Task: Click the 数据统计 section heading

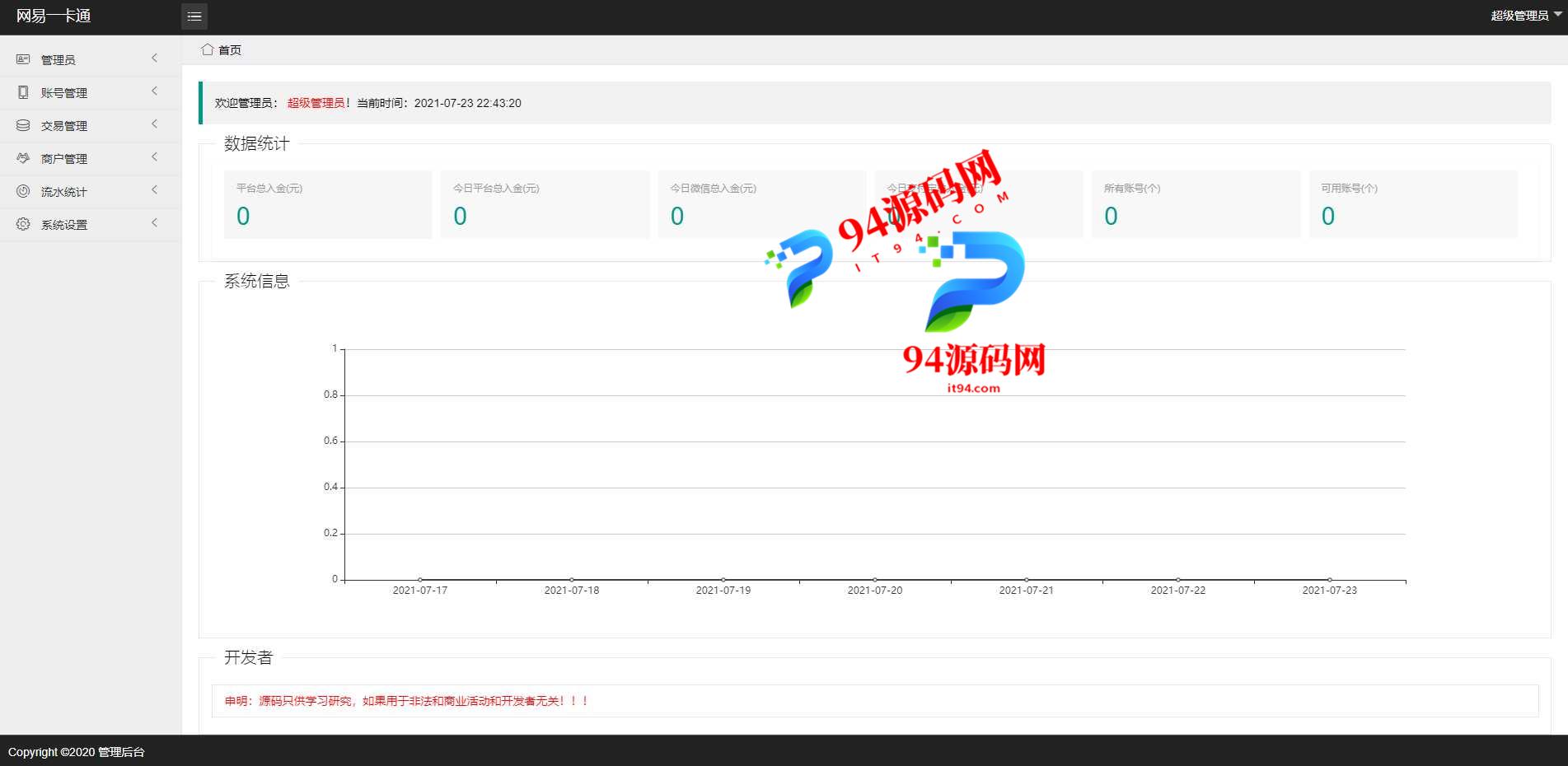Action: click(x=257, y=144)
